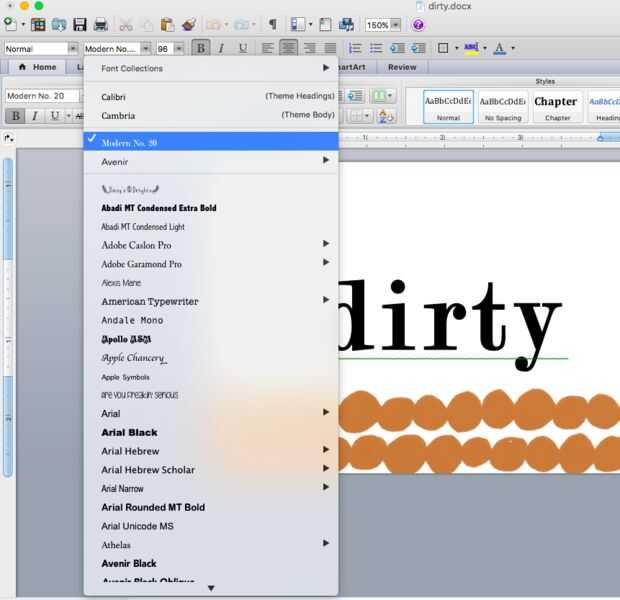Open the Sidebar pane icon

pos(298,25)
